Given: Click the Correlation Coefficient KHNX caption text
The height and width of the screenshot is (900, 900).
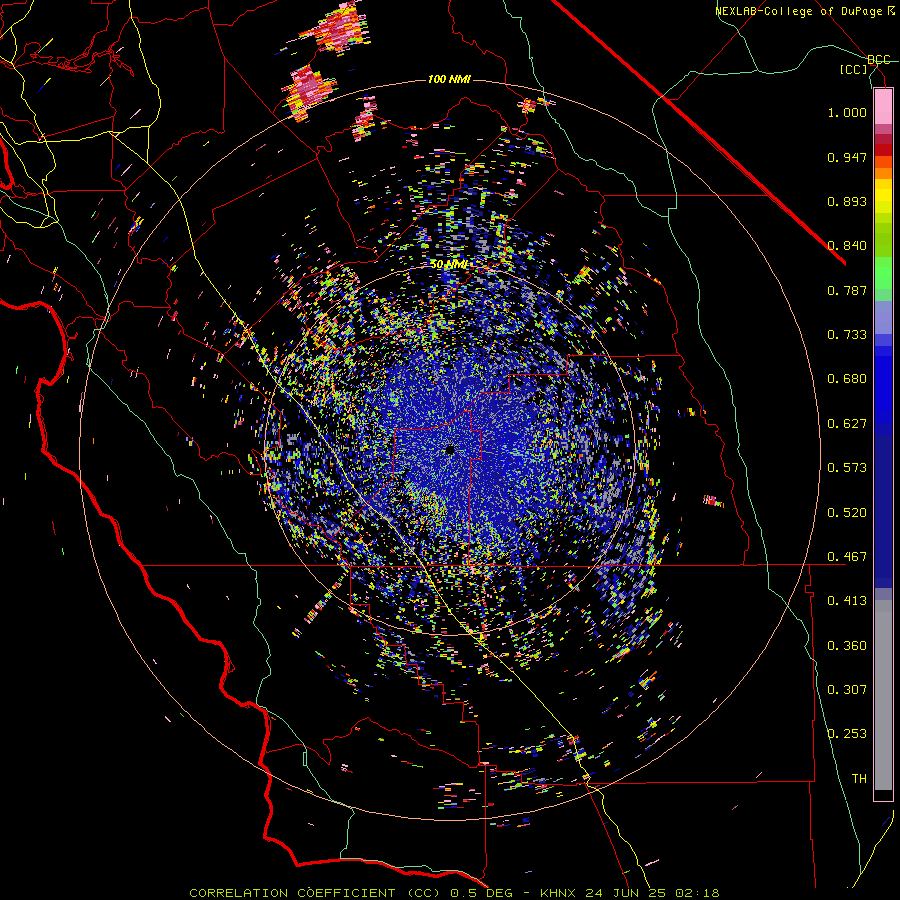Looking at the screenshot, I should pos(454,893).
